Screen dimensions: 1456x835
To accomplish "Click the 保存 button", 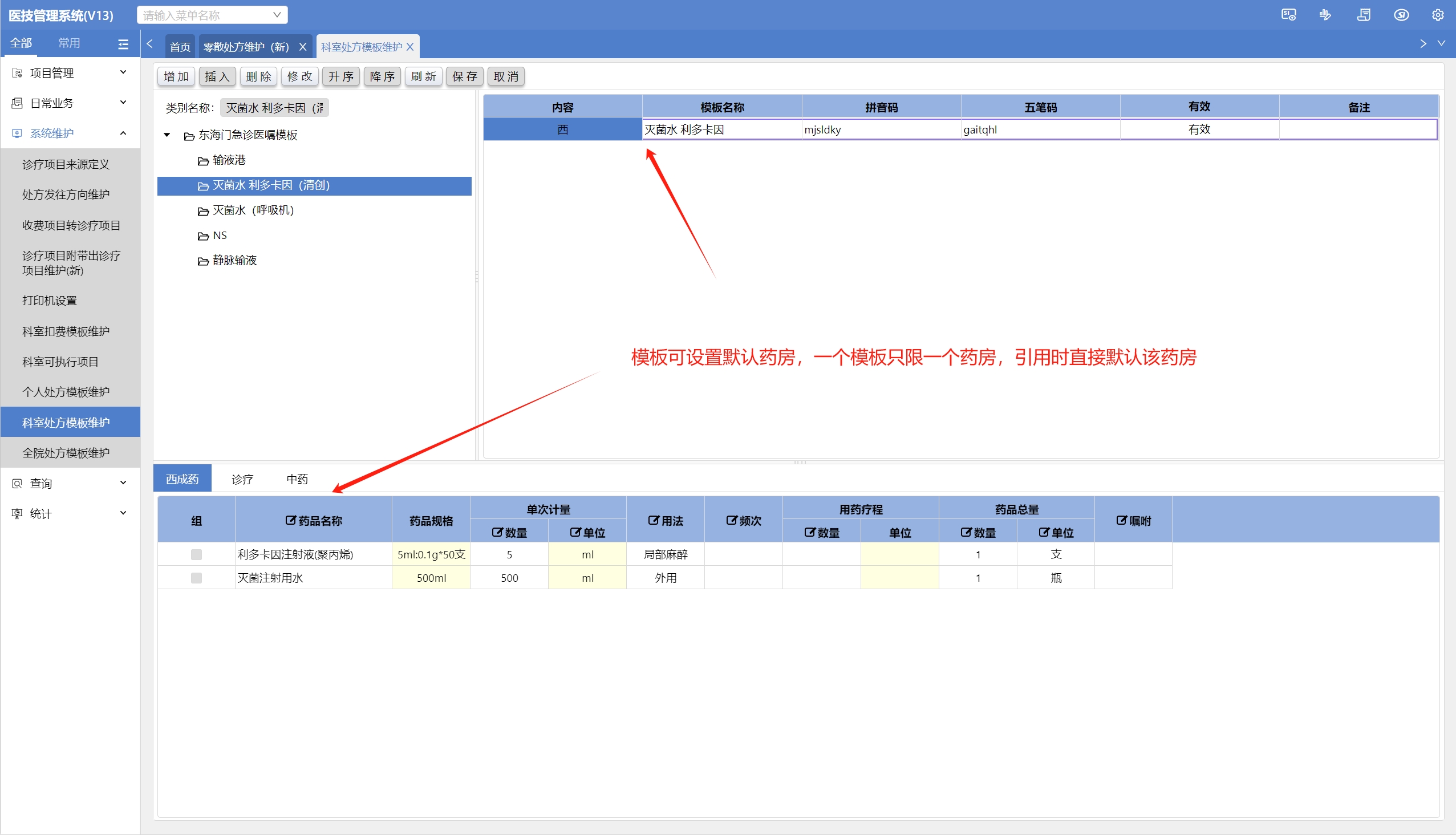I will [x=464, y=77].
